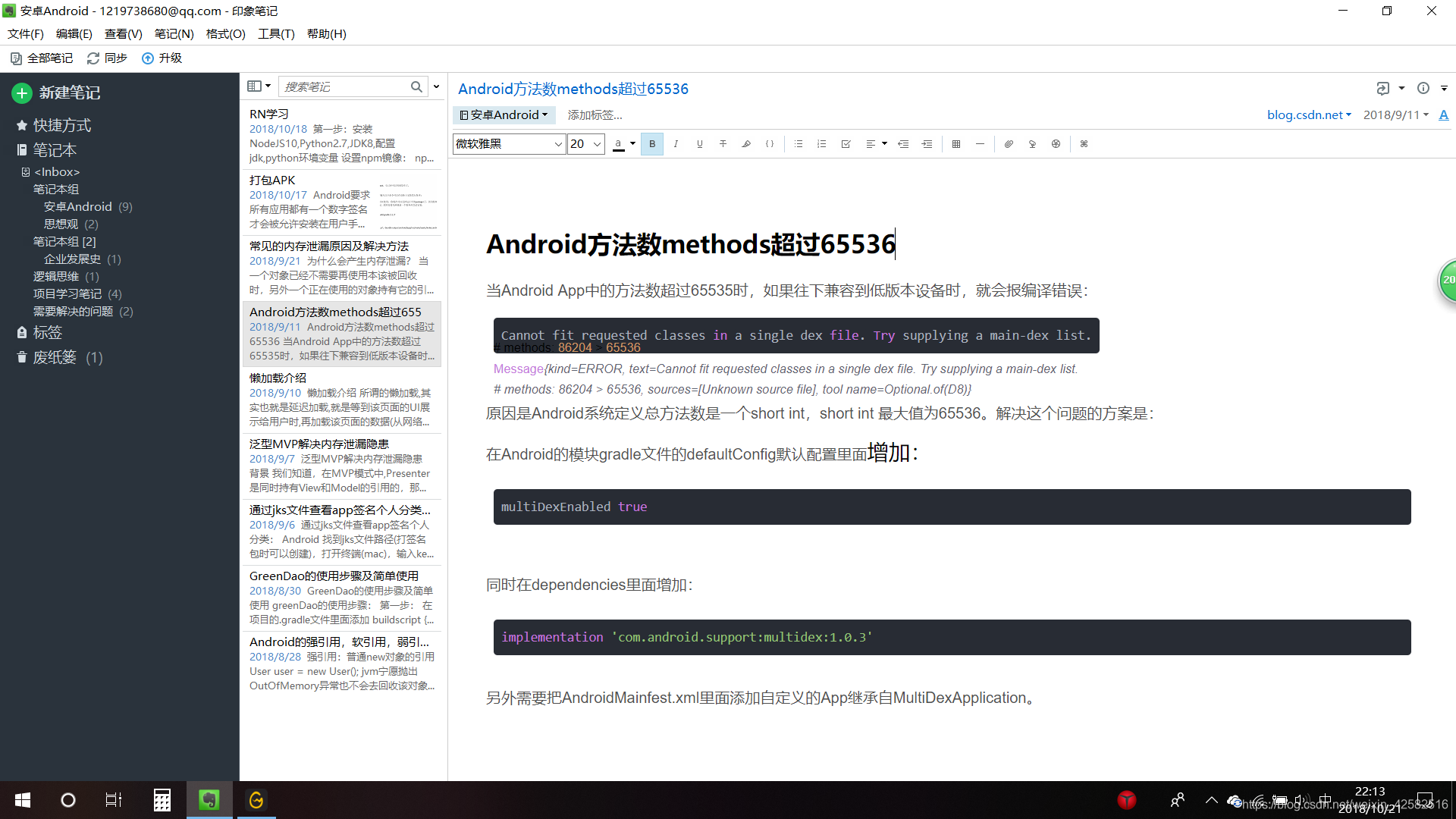Expand the search options arrow

(x=436, y=86)
